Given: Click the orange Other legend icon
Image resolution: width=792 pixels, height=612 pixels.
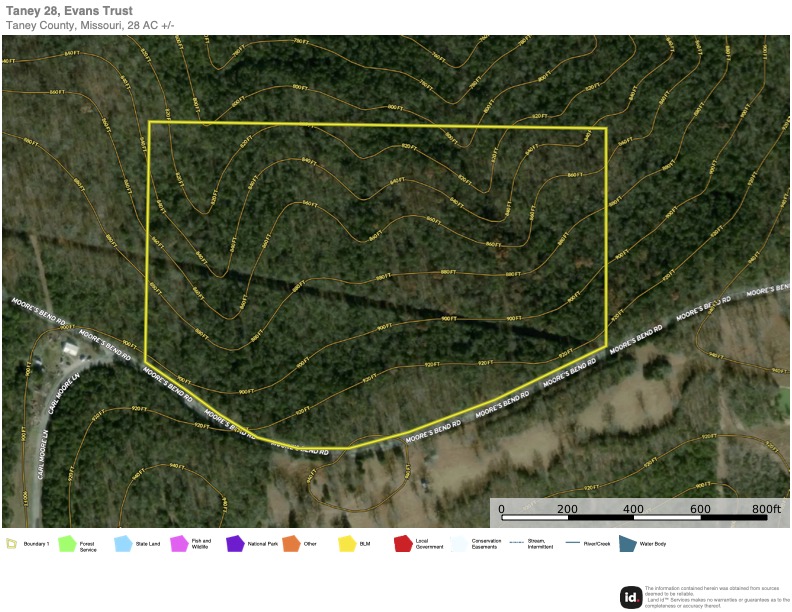Looking at the screenshot, I should tap(291, 544).
